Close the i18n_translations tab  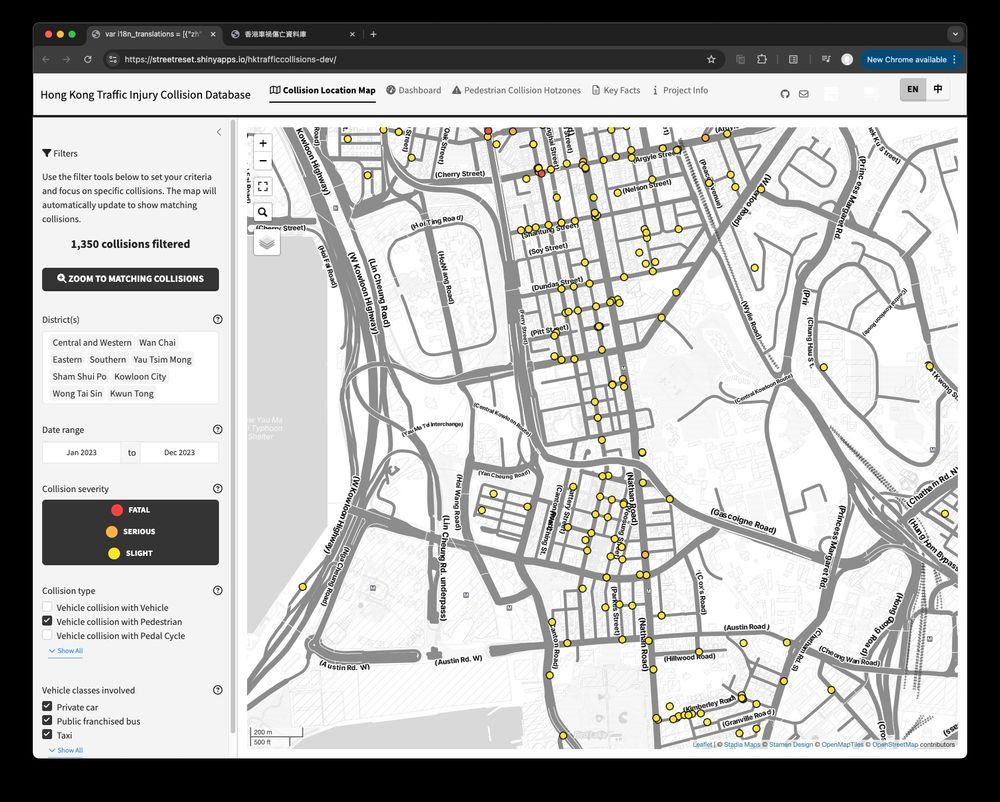coord(213,34)
